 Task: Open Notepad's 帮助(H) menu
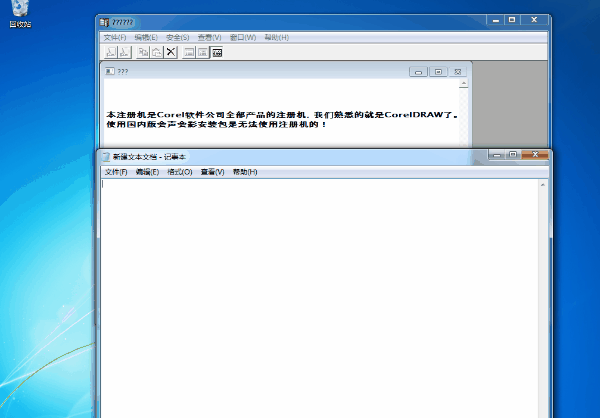coord(245,172)
